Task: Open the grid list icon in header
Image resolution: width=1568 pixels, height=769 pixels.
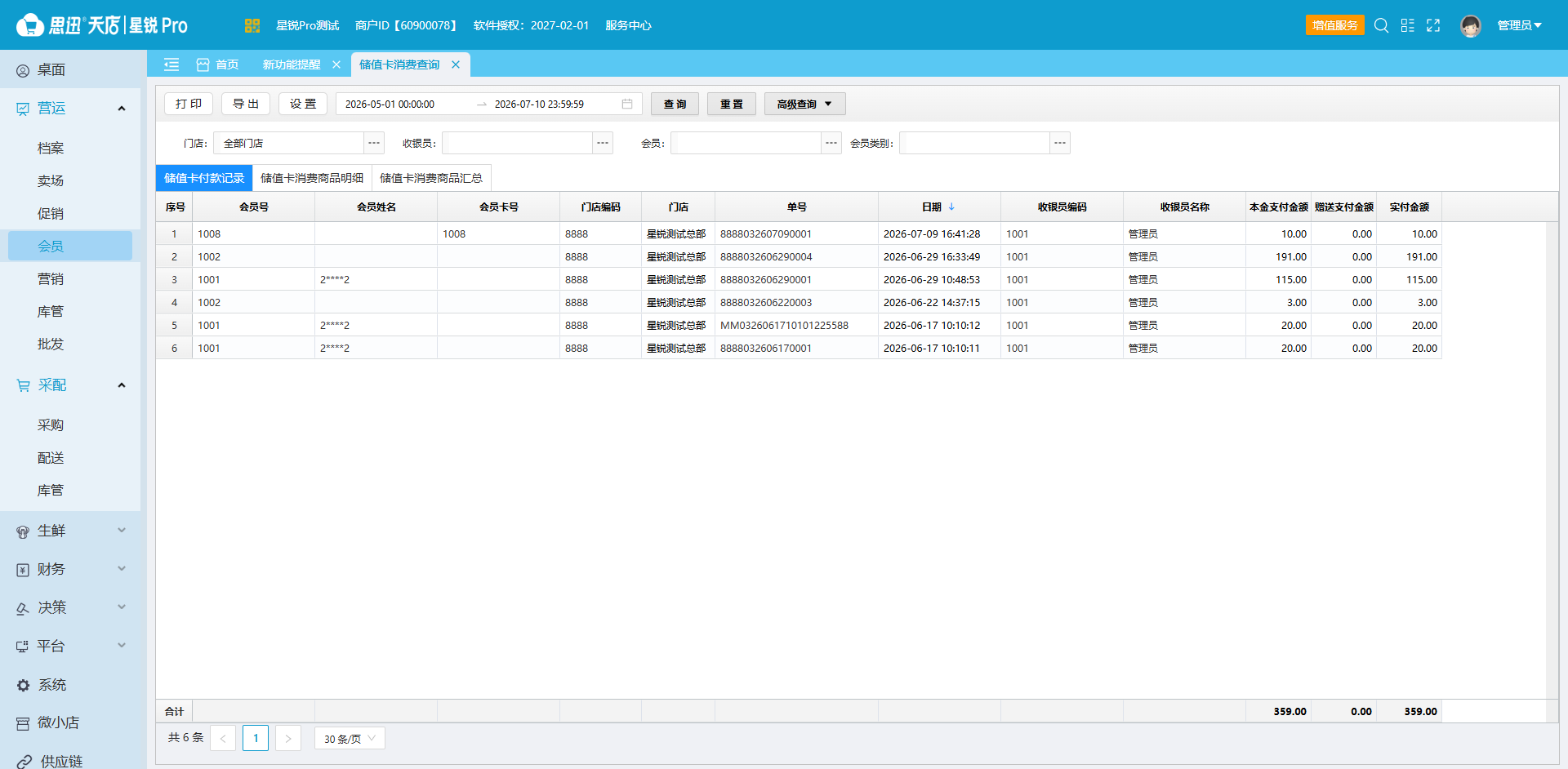Action: 1407,25
